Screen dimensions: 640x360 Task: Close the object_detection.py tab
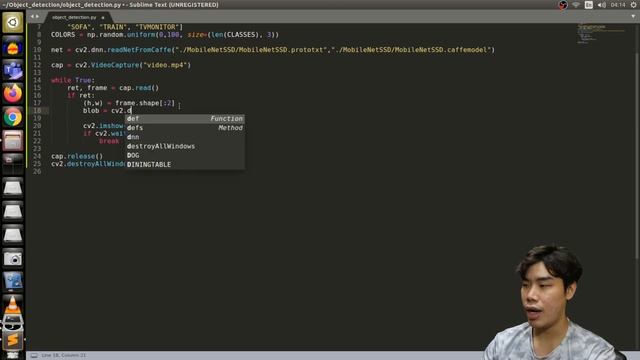[103, 18]
